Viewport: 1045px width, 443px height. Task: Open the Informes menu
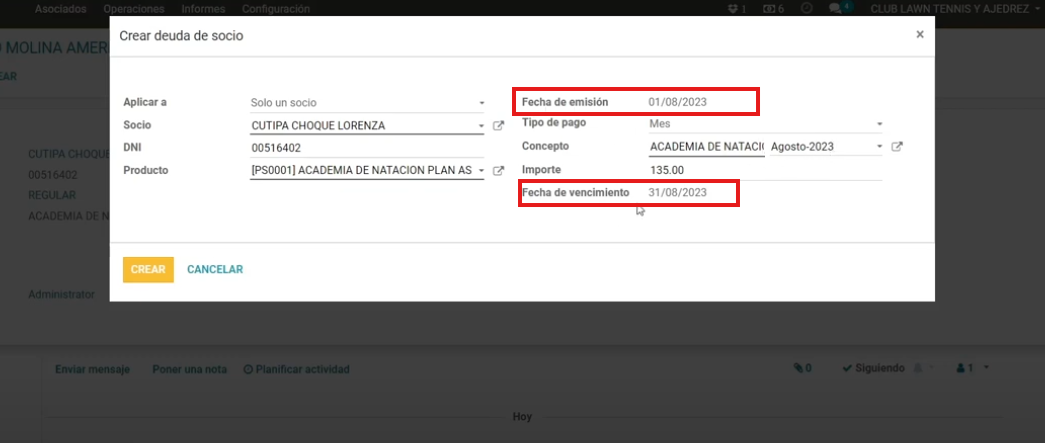coord(203,9)
